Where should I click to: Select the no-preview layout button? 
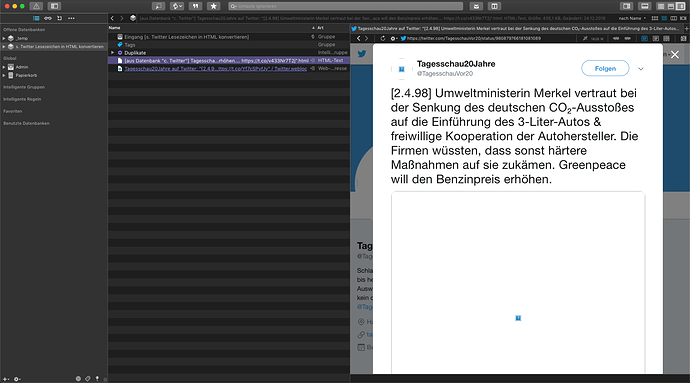pyautogui.click(x=661, y=6)
